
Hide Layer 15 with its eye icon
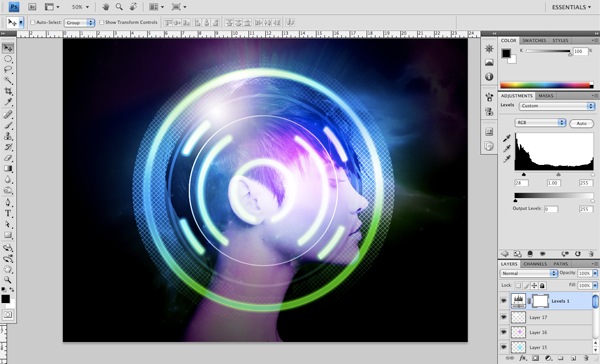504,347
